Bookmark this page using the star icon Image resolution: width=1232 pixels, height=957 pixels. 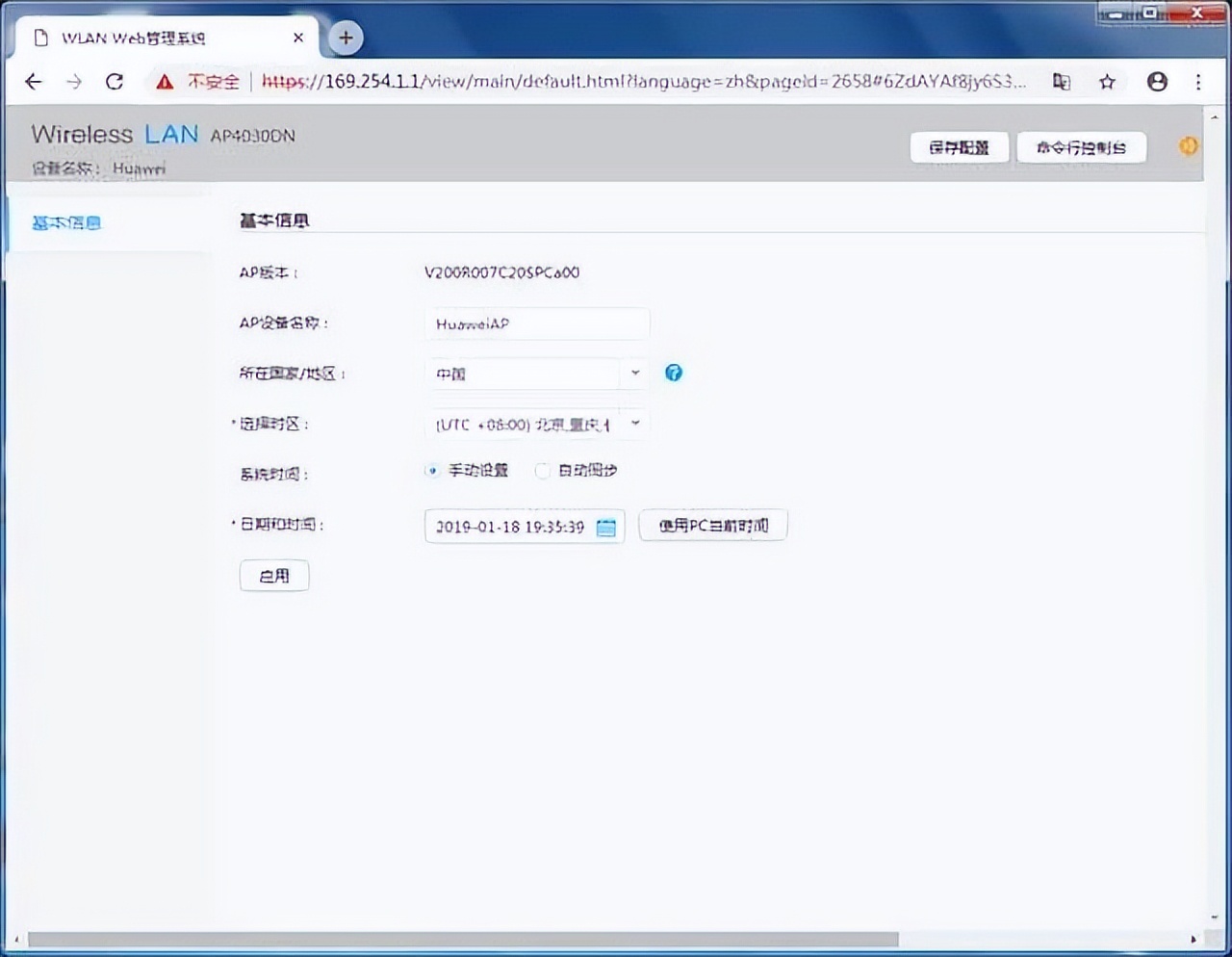[x=1107, y=82]
